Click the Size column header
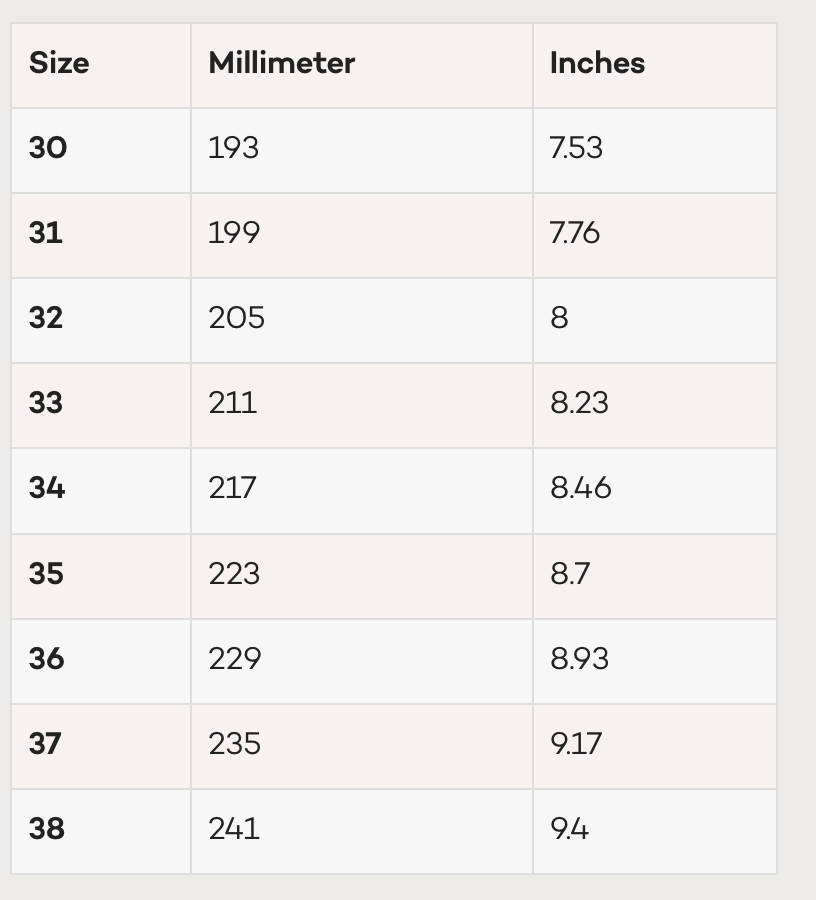The image size is (816, 900). pos(59,63)
